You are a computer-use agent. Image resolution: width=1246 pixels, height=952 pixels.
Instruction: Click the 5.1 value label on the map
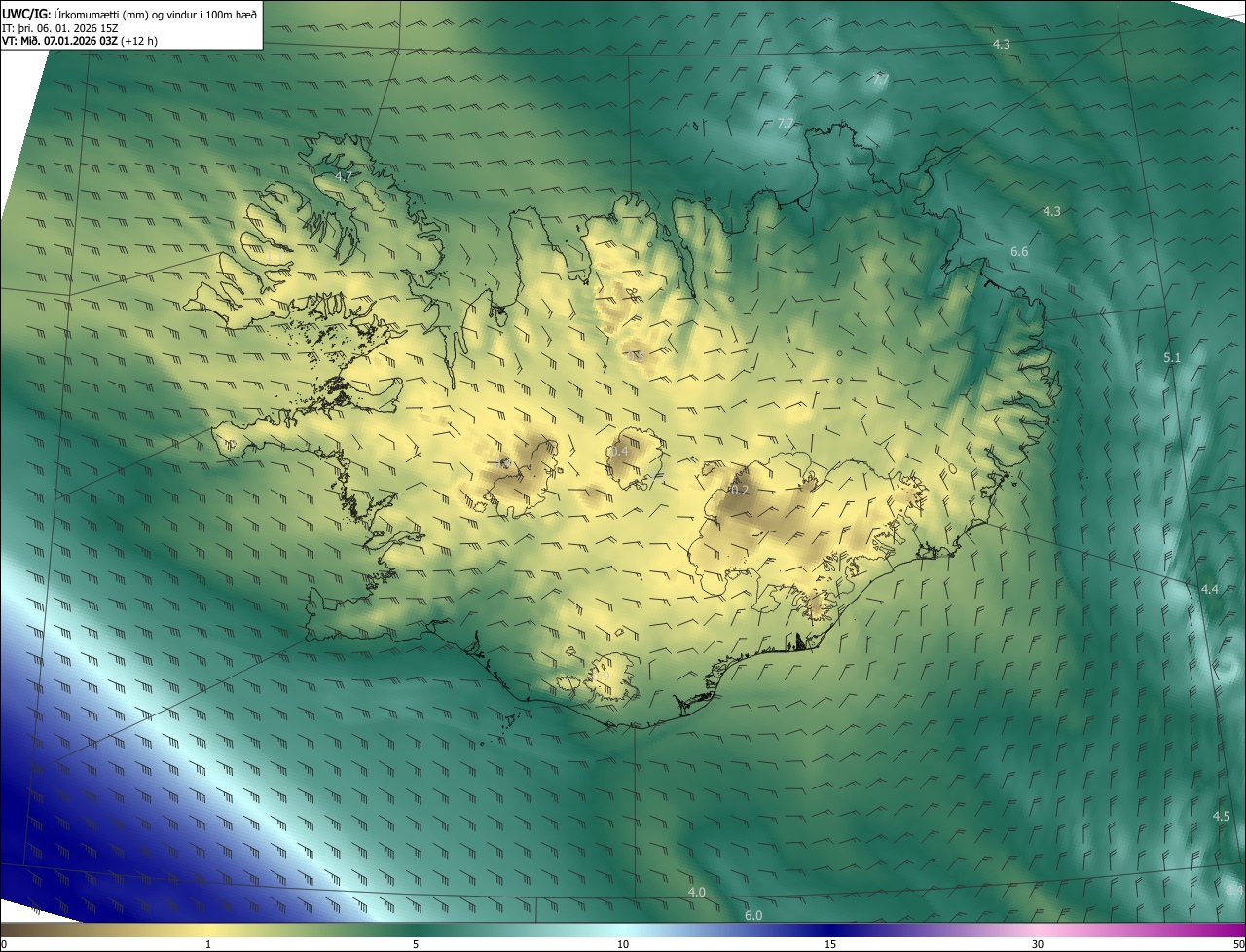coord(1172,358)
